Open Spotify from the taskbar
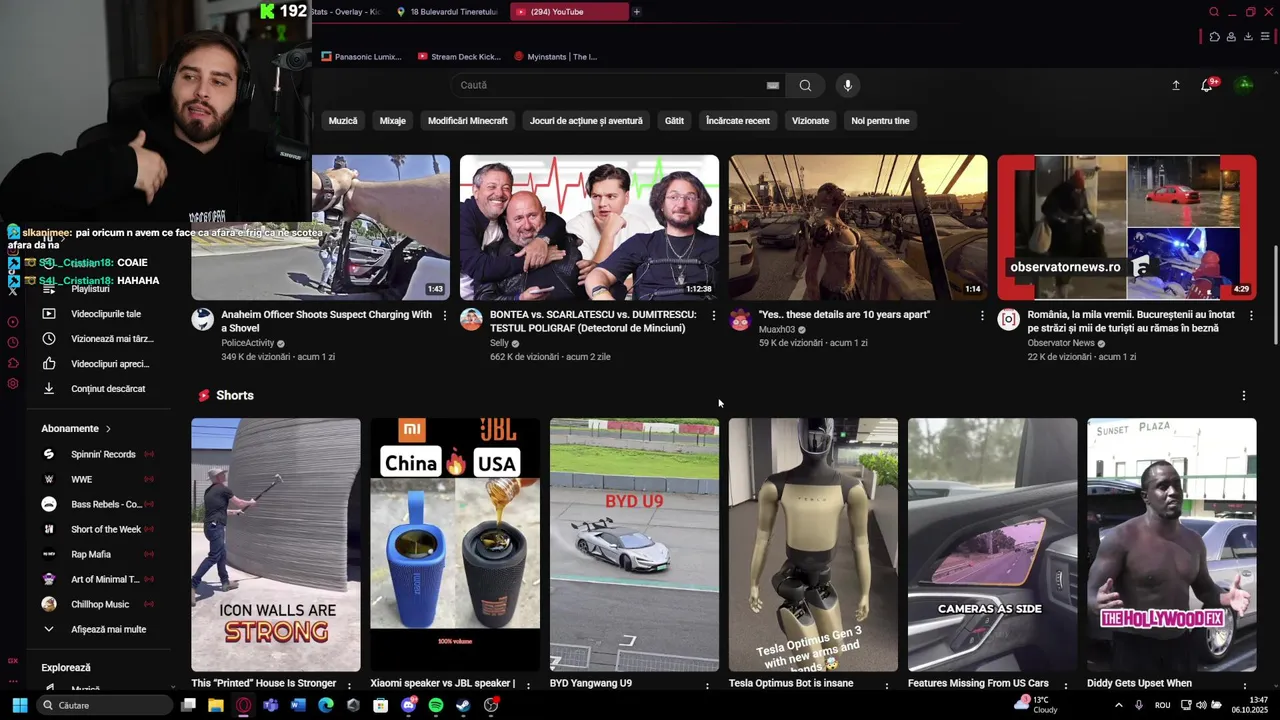 [x=436, y=705]
